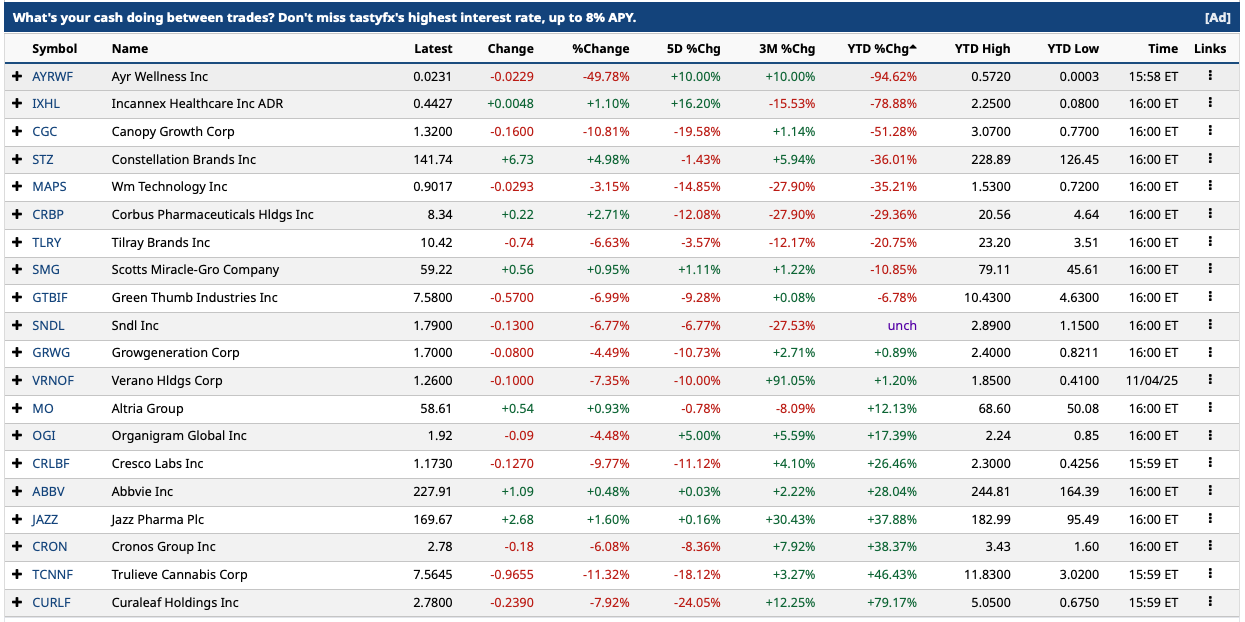Open the CRLBF symbol link
The width and height of the screenshot is (1245, 622).
tap(51, 463)
